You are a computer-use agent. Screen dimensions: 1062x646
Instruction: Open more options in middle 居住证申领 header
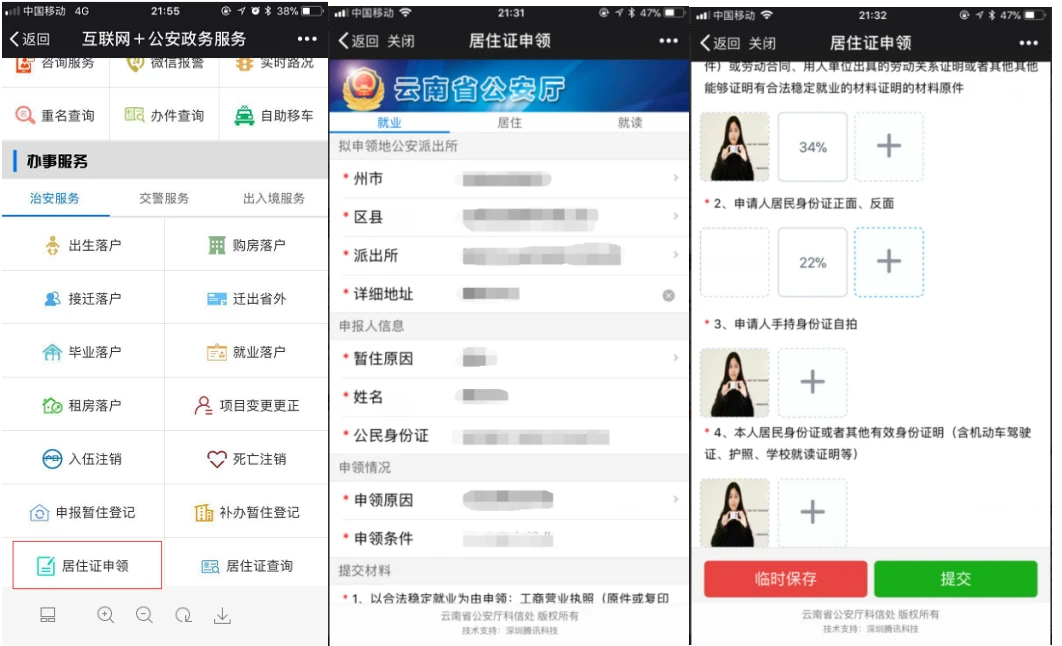point(668,41)
